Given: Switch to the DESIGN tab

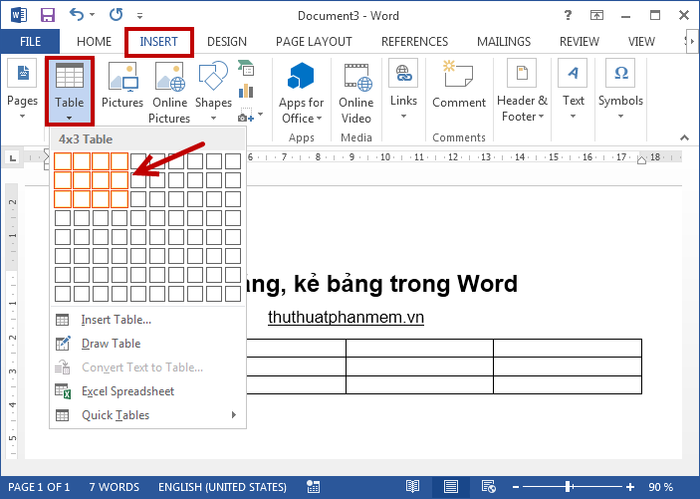Looking at the screenshot, I should [x=227, y=42].
